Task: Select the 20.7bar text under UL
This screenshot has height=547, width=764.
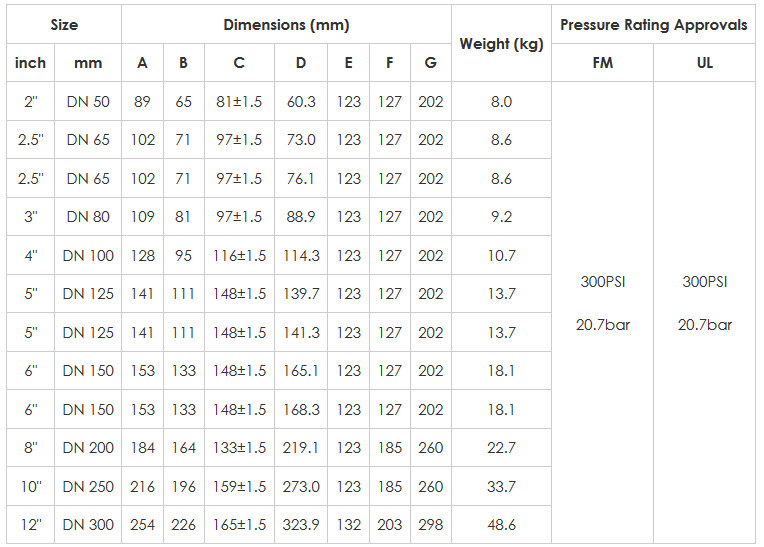Action: pyautogui.click(x=705, y=324)
